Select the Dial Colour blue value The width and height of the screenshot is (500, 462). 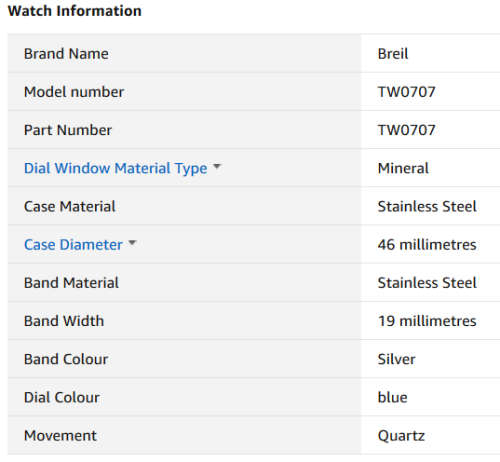pos(392,397)
